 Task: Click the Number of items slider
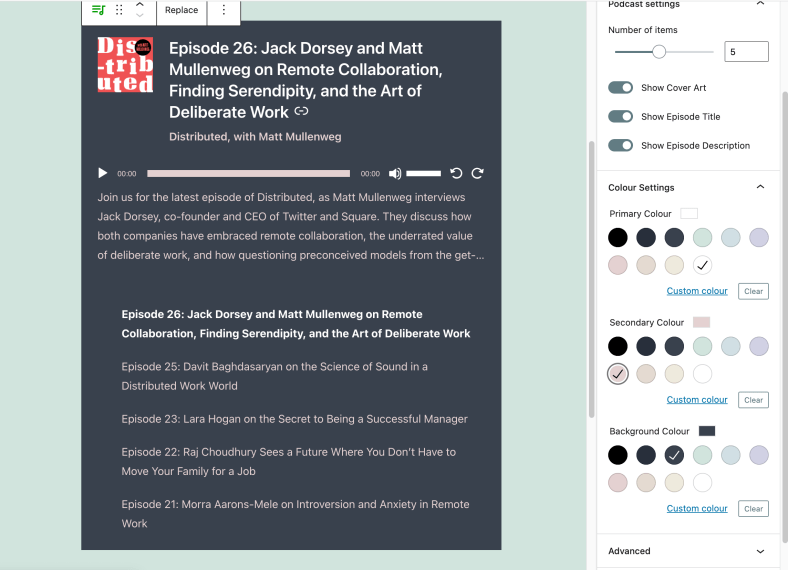[663, 51]
